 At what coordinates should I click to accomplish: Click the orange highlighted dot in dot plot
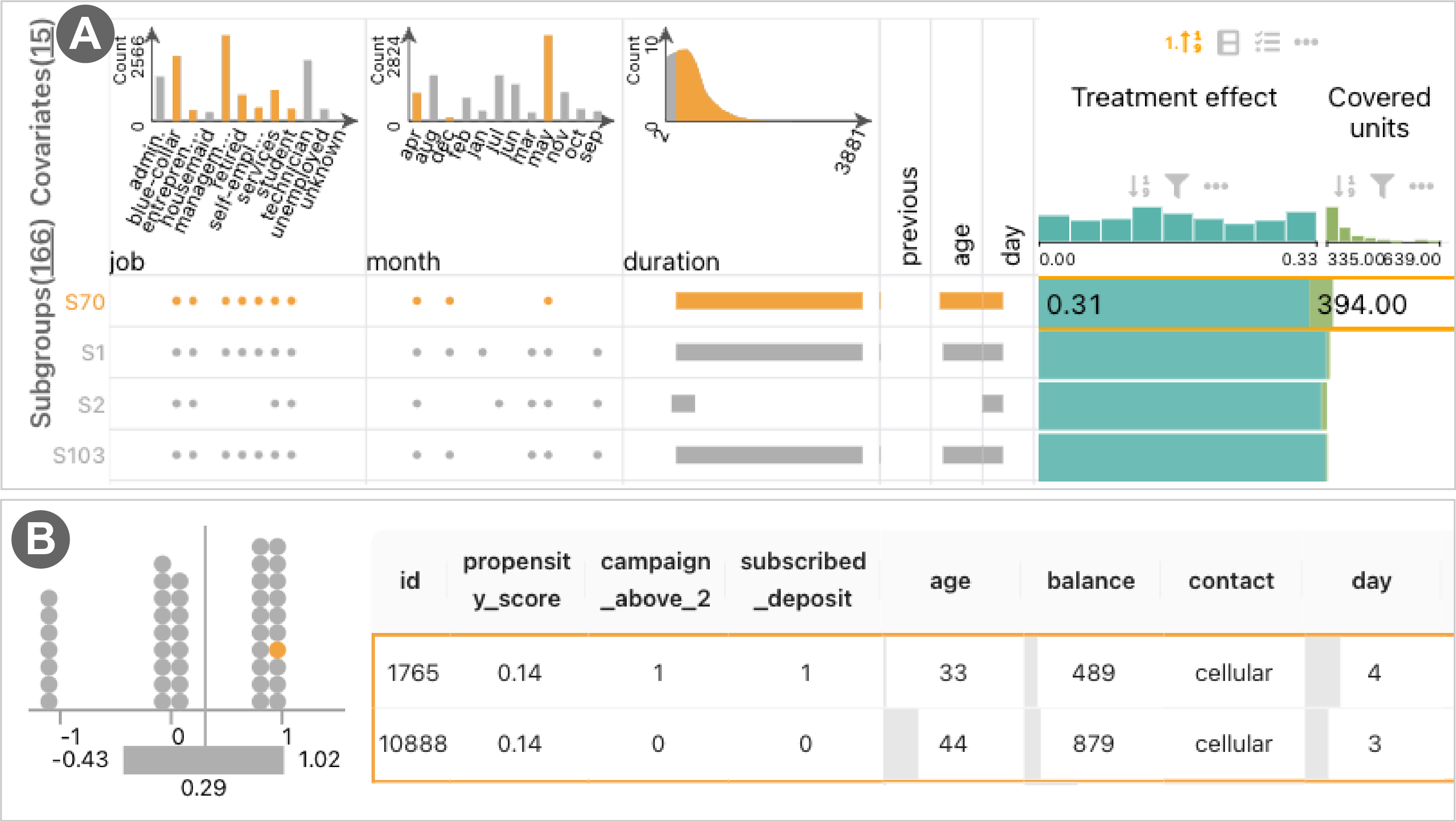277,650
